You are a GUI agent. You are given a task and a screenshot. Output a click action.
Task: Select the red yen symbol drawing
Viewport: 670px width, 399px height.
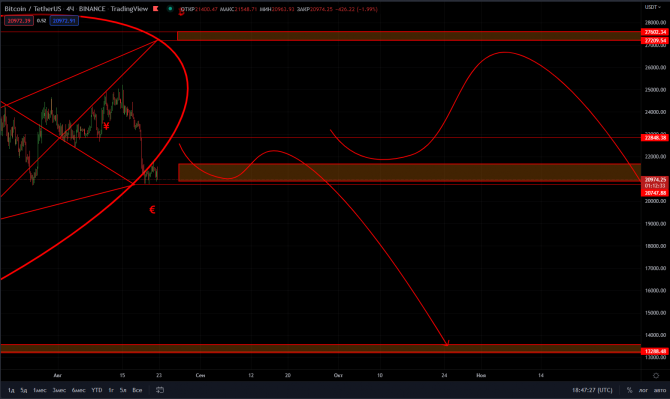(106, 126)
